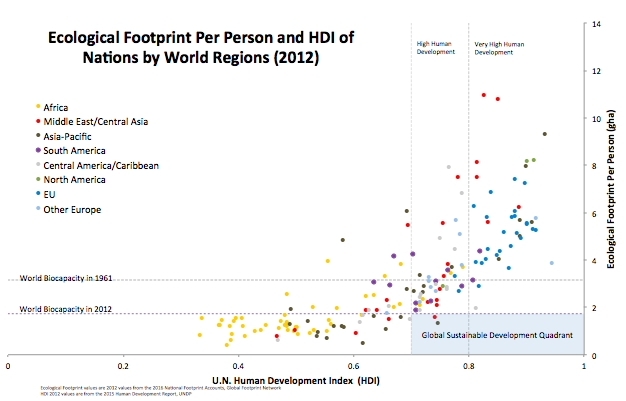Click the red legend dot beside Middle East/Central Asia
This screenshot has width=626, height=401.
pyautogui.click(x=38, y=121)
